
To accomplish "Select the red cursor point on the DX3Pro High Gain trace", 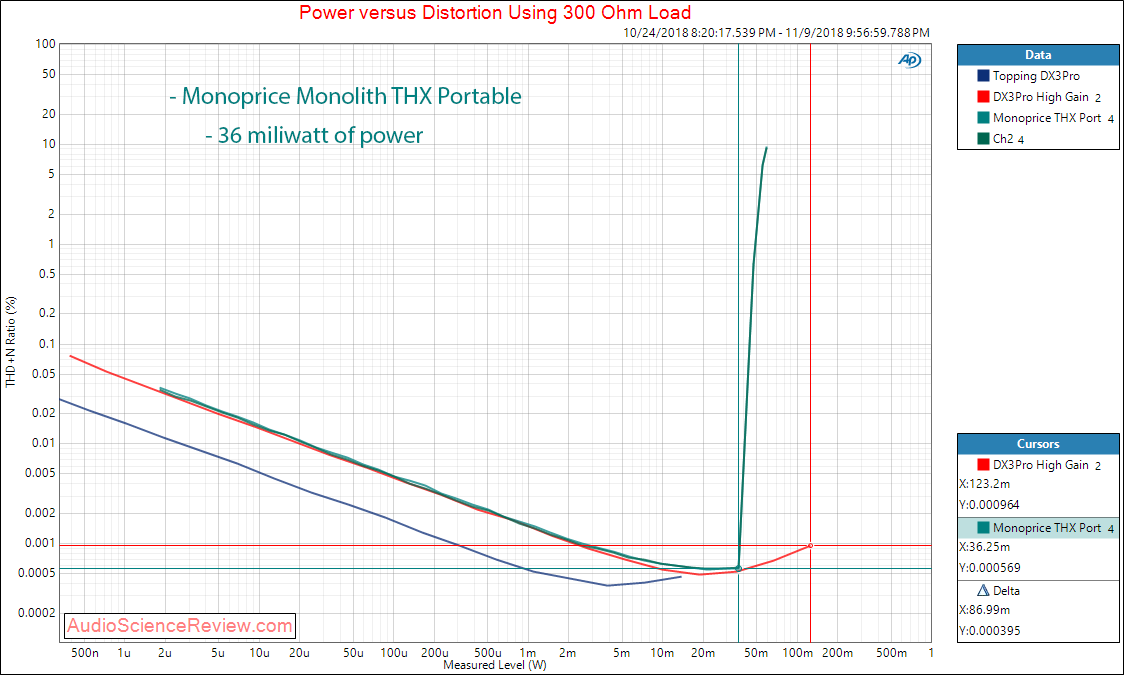I will 811,545.
